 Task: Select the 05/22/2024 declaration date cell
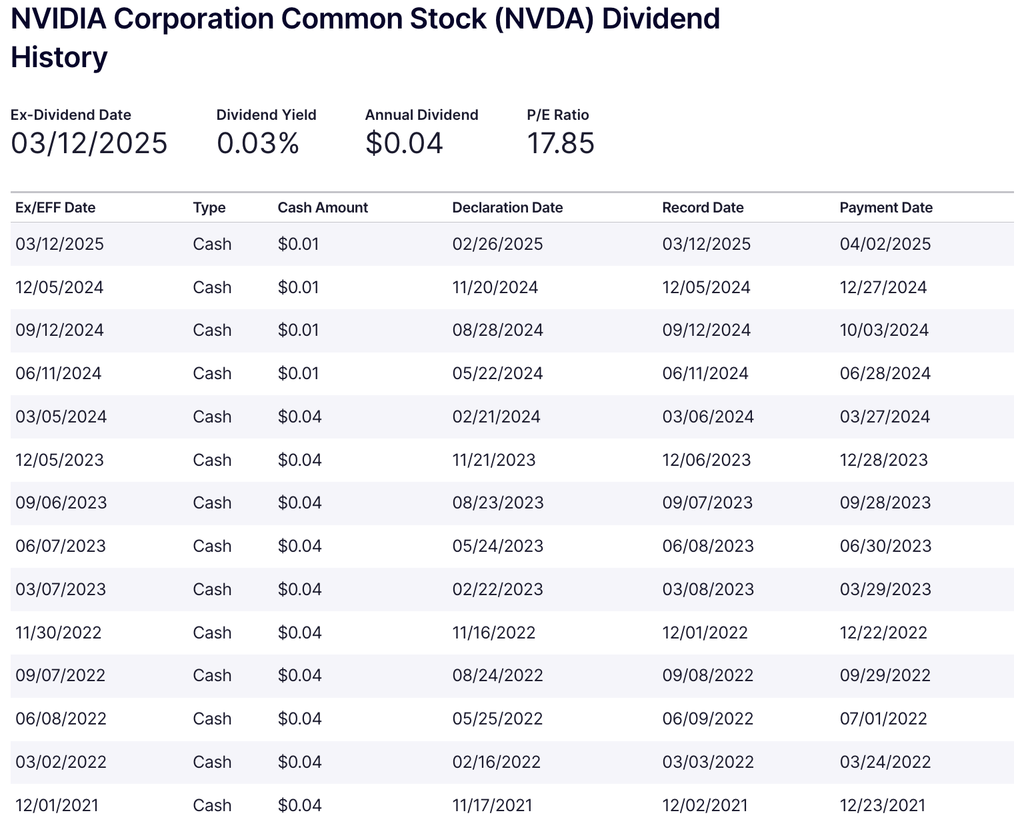497,374
